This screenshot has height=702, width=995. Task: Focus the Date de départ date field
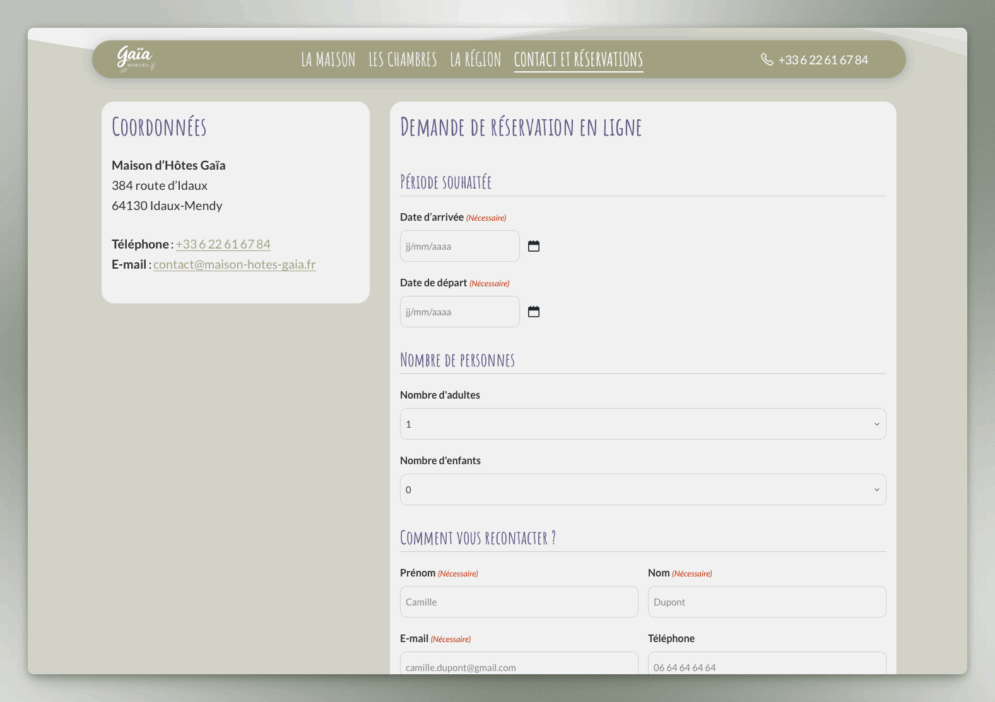pos(459,312)
